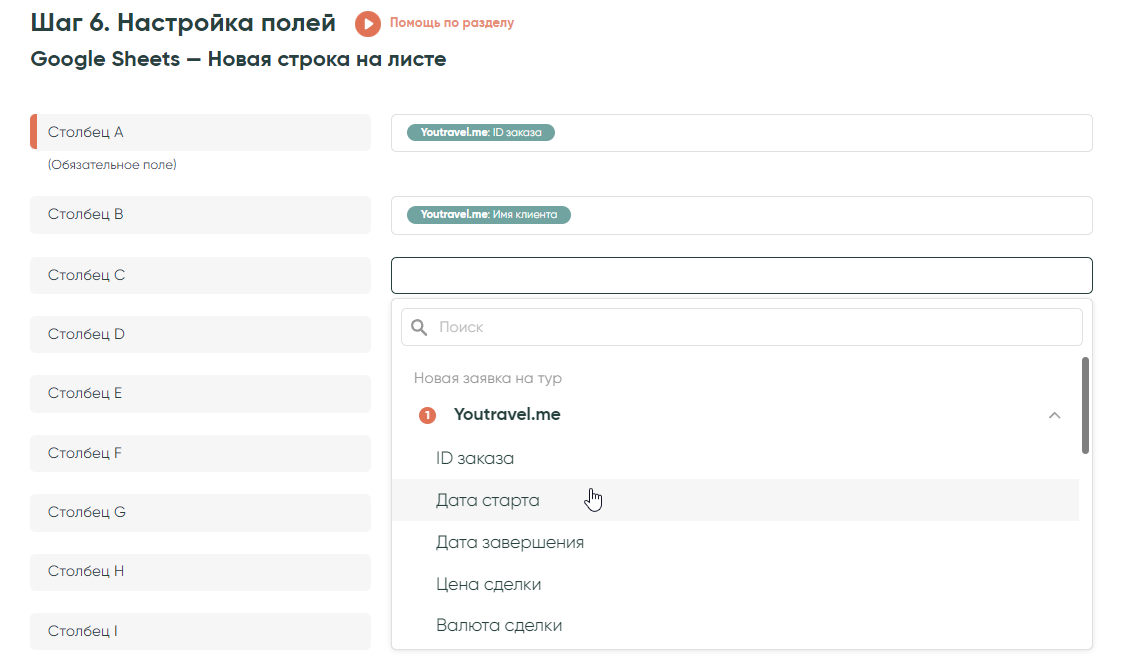Choose 'Дата старта' option
Screen dimensions: 1123x662
487,500
